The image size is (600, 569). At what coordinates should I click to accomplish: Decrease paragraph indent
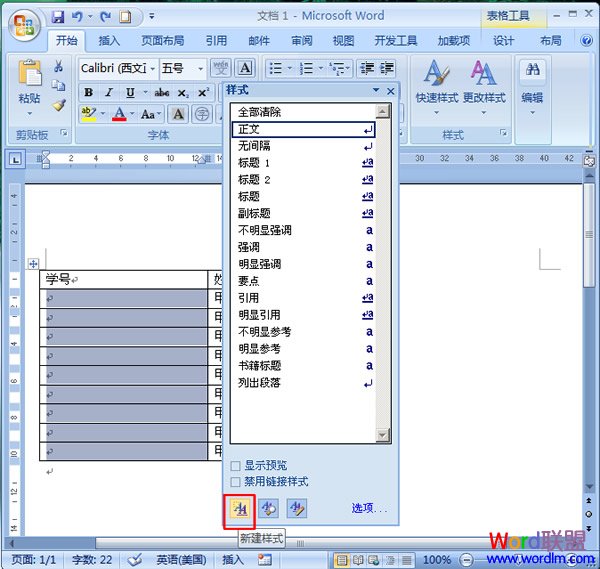[366, 68]
